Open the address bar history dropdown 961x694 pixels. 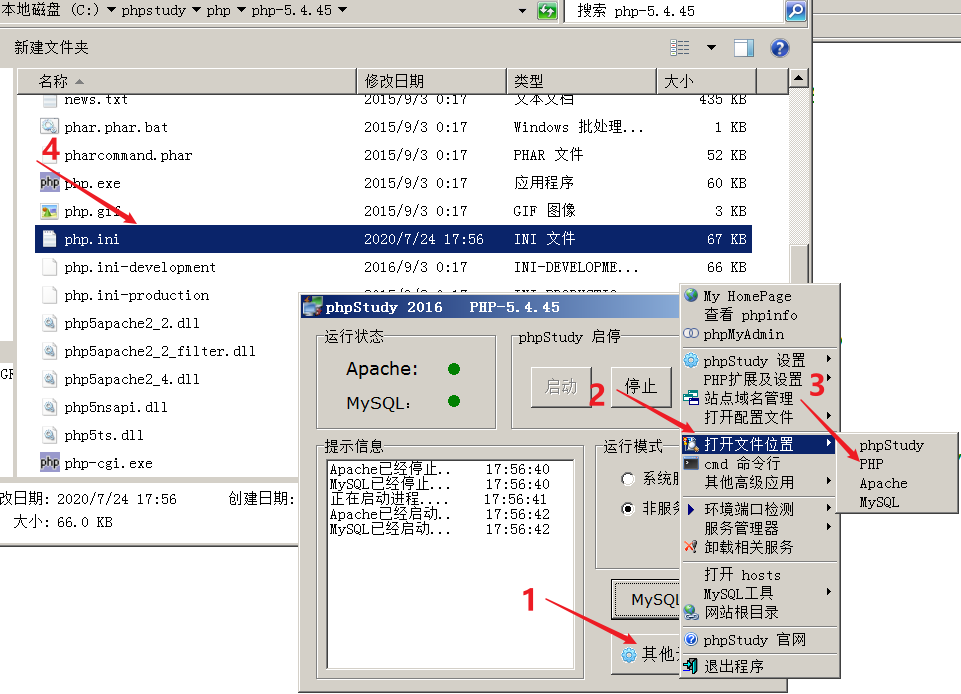[522, 10]
